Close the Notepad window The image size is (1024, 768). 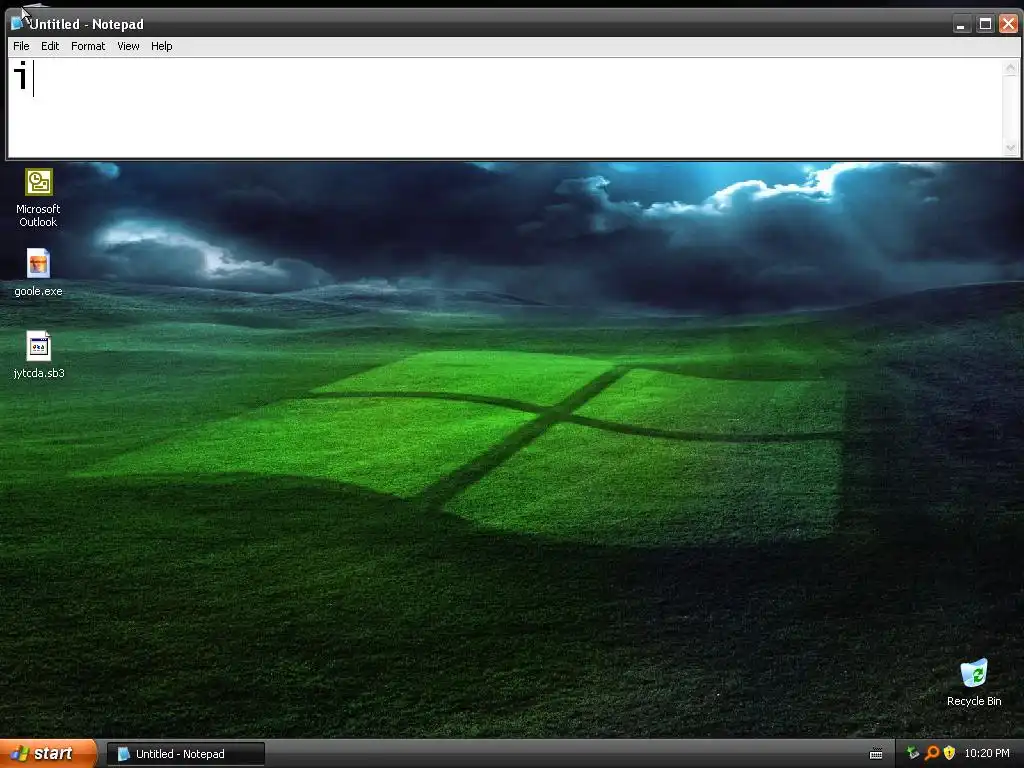[x=1008, y=24]
